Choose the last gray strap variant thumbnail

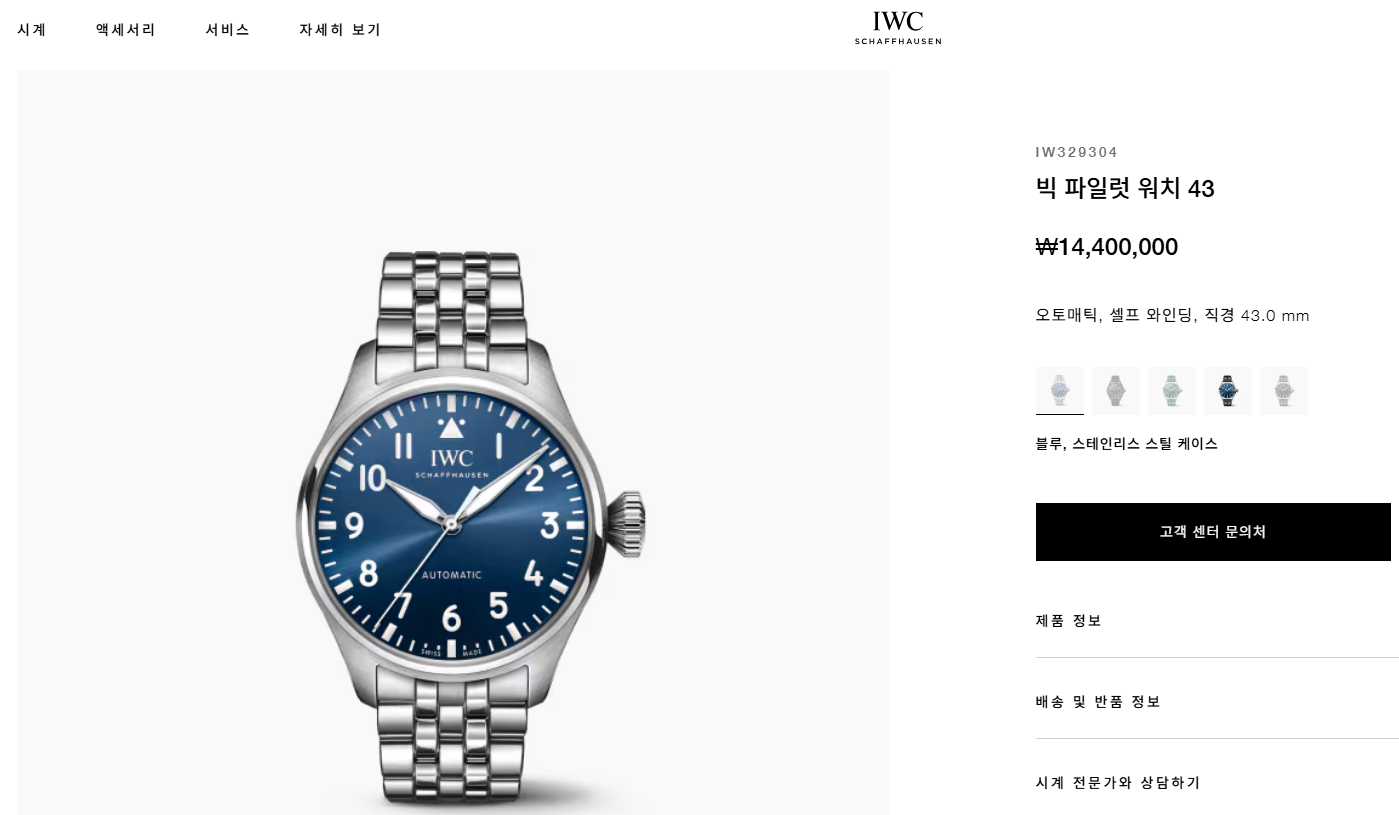click(x=1284, y=390)
